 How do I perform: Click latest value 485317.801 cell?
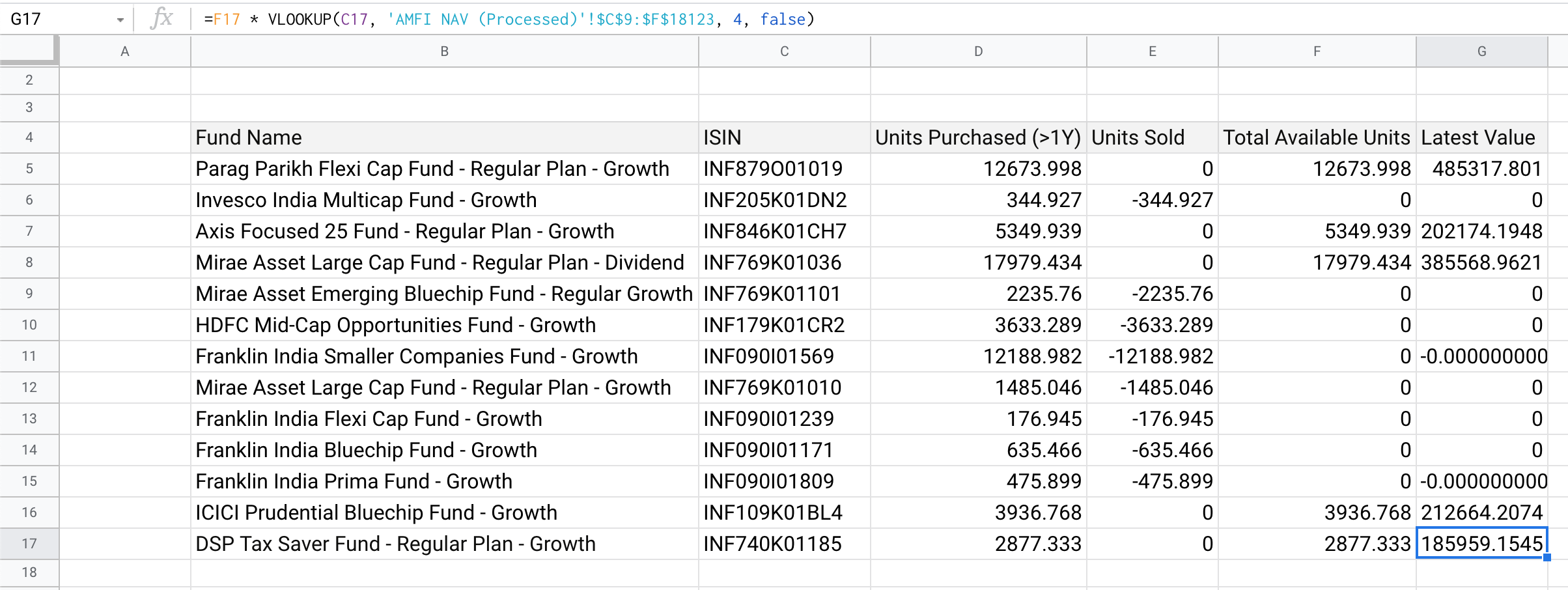[1482, 169]
